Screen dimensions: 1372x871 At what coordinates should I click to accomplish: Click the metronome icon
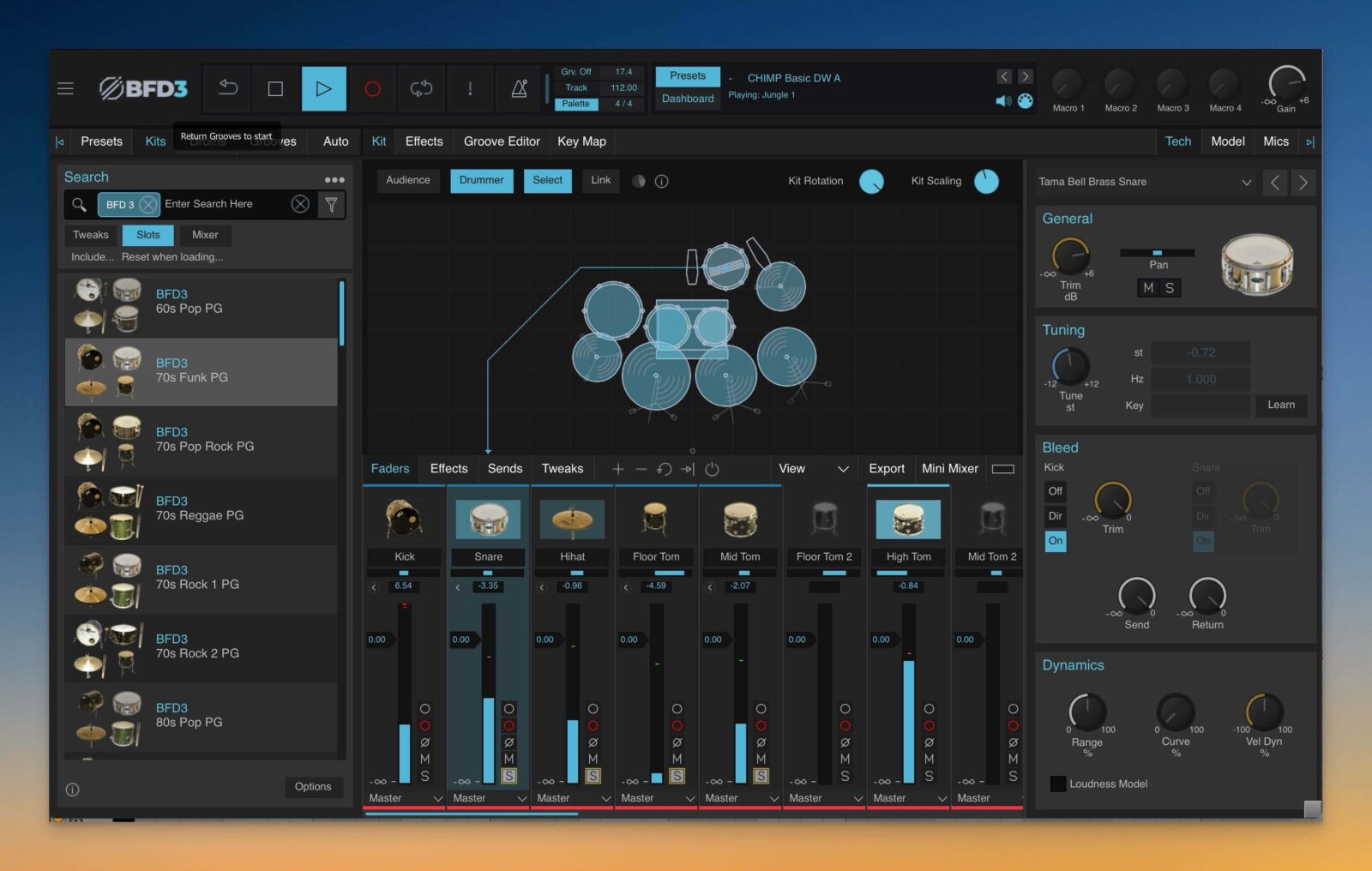click(519, 88)
